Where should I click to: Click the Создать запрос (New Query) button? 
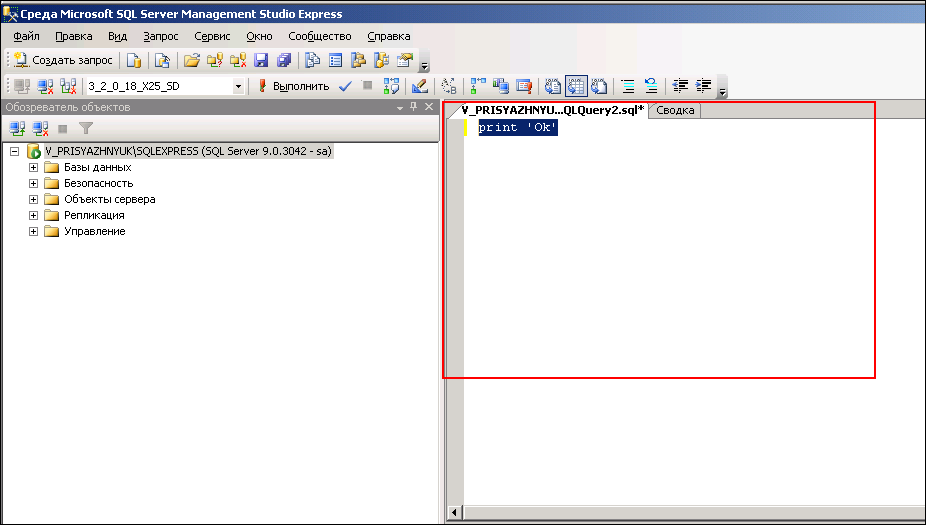[63, 60]
